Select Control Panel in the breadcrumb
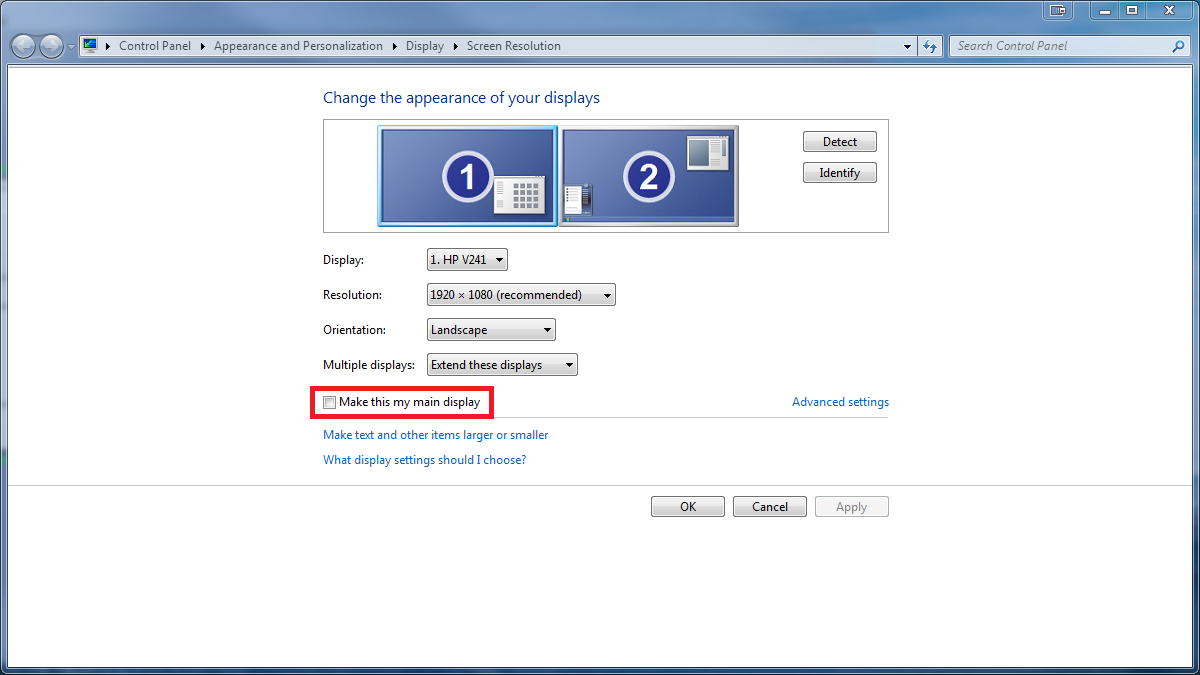The width and height of the screenshot is (1200, 675). [157, 46]
